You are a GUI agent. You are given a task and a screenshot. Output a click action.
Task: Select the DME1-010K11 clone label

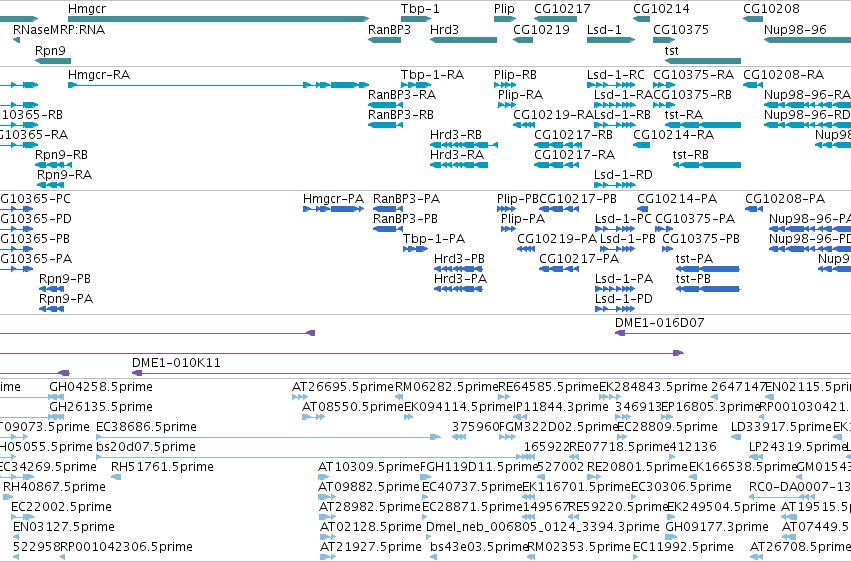pyautogui.click(x=176, y=363)
